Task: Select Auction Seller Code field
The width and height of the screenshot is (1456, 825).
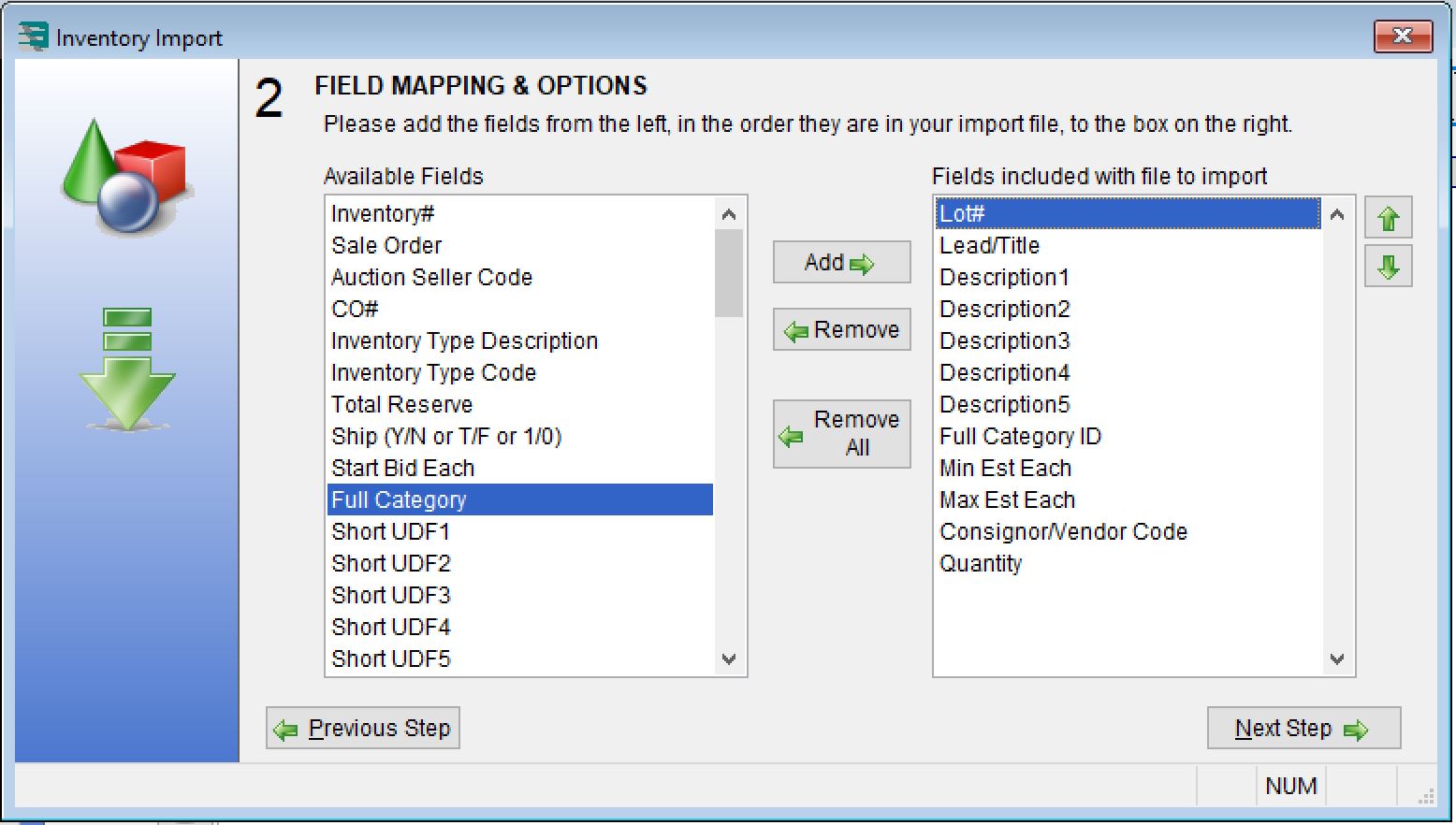Action: point(520,278)
